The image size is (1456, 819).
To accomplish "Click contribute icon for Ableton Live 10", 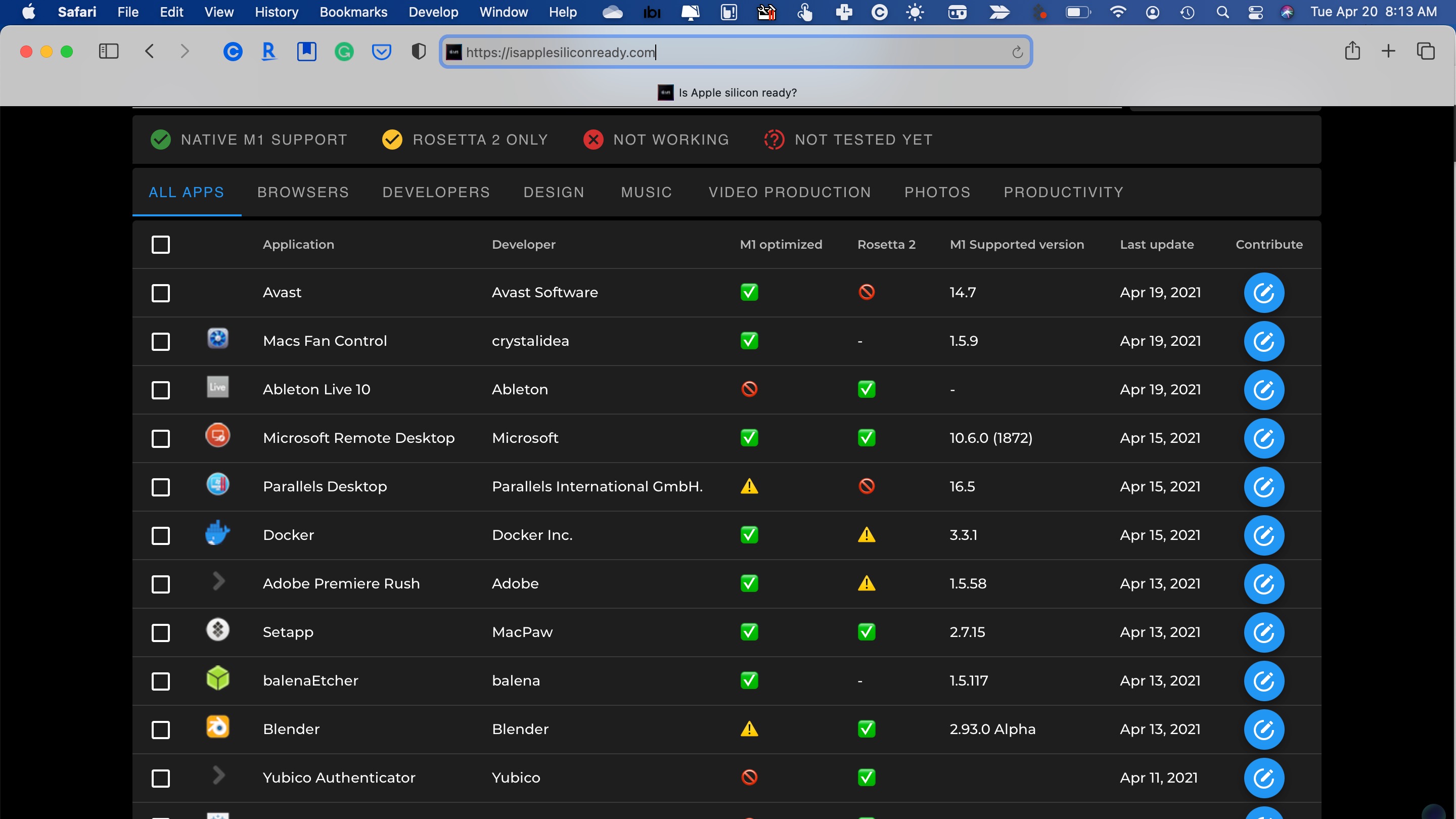I will 1264,390.
